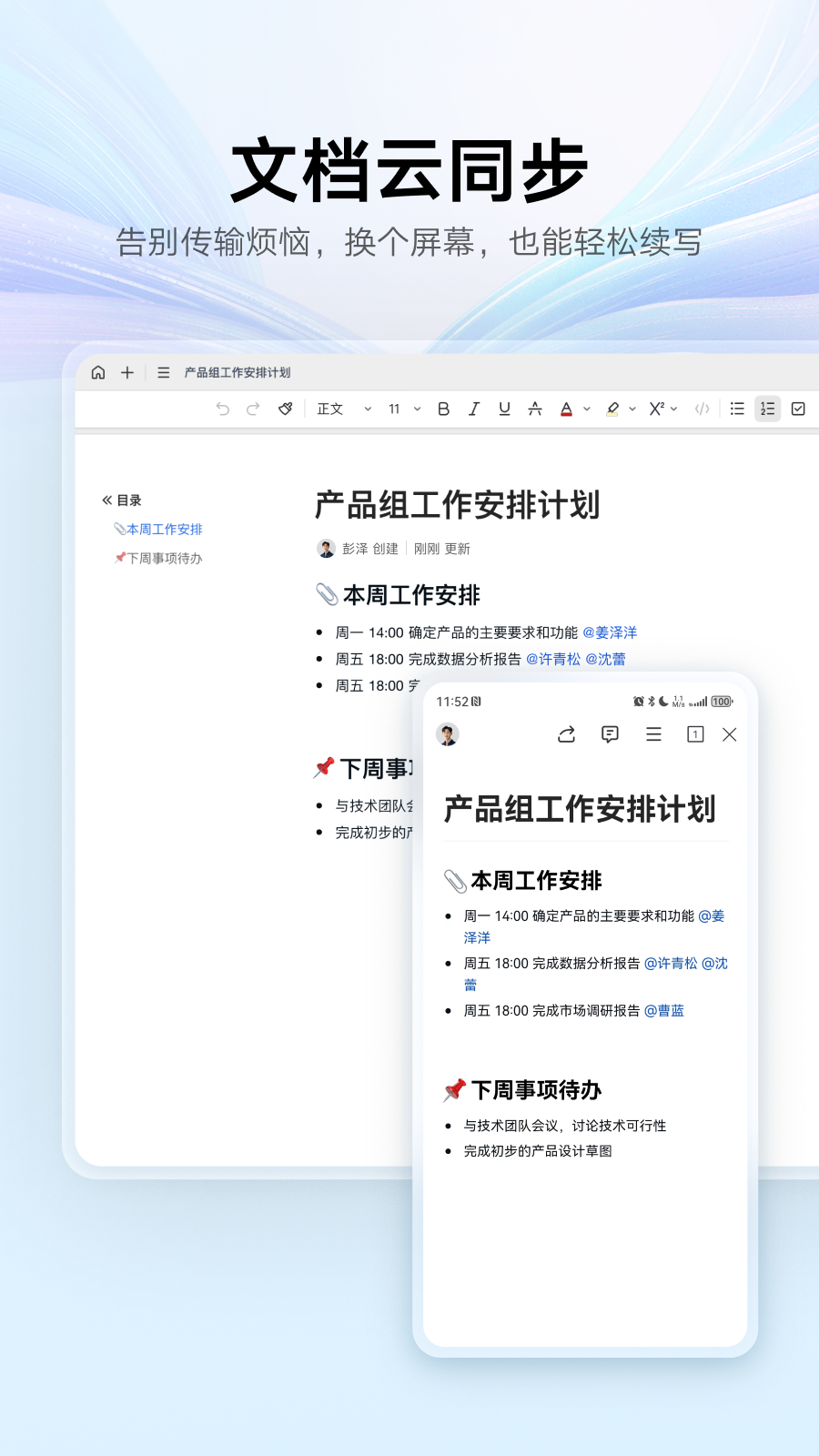Toggle bold formatting

(x=443, y=409)
